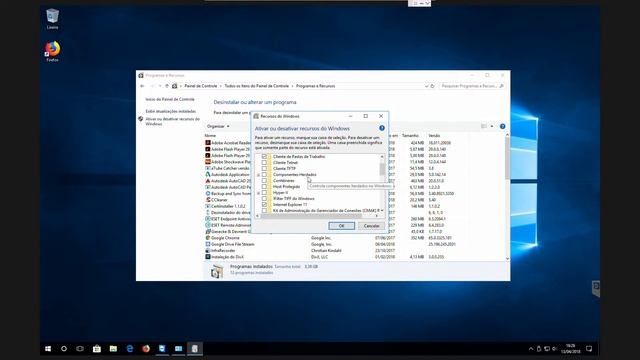Click programs list vertical scrollbar
Screen dimensions: 640x360
[x=507, y=197]
